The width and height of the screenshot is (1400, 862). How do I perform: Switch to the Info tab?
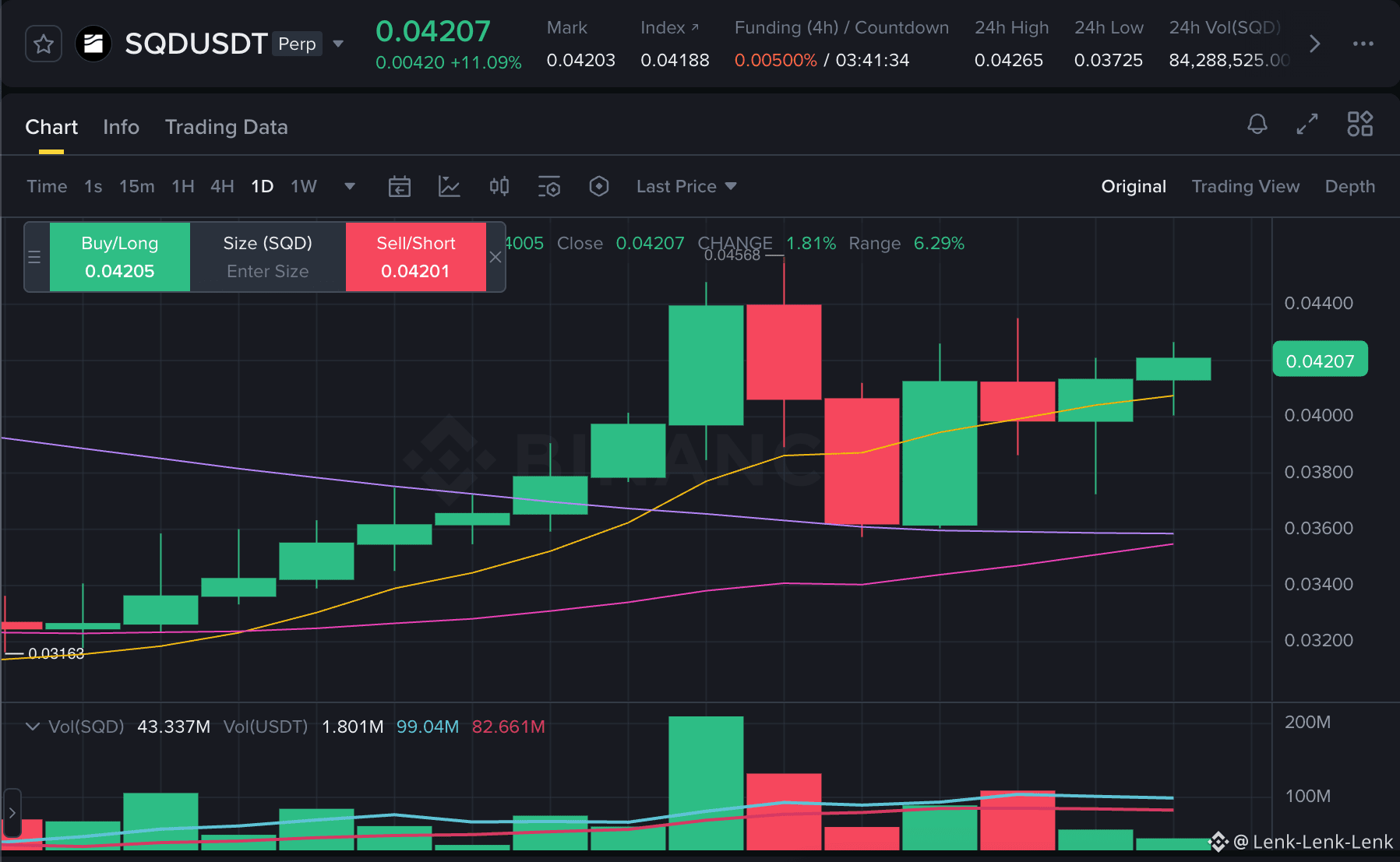point(121,127)
